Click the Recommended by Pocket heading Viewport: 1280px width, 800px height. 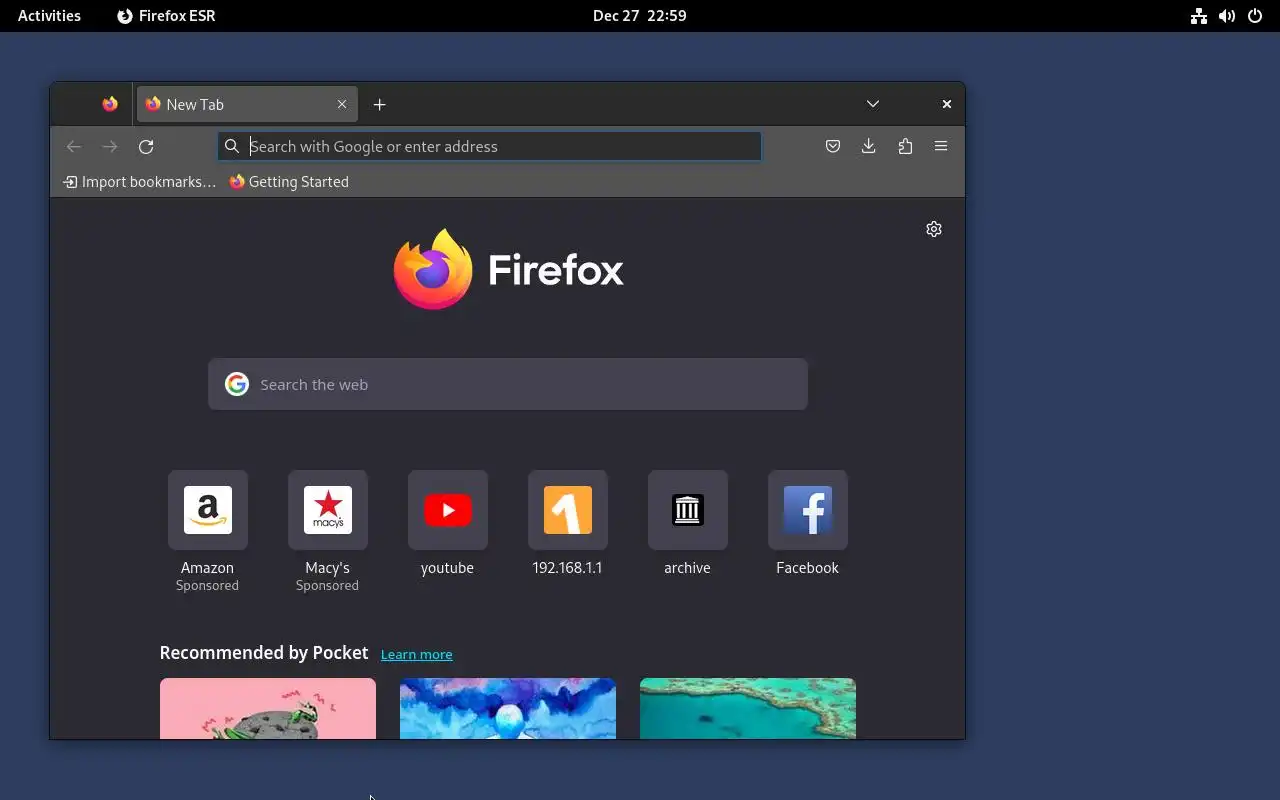pos(264,653)
